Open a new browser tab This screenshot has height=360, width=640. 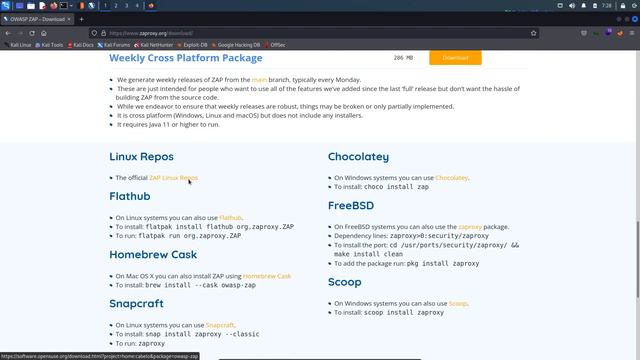point(81,19)
